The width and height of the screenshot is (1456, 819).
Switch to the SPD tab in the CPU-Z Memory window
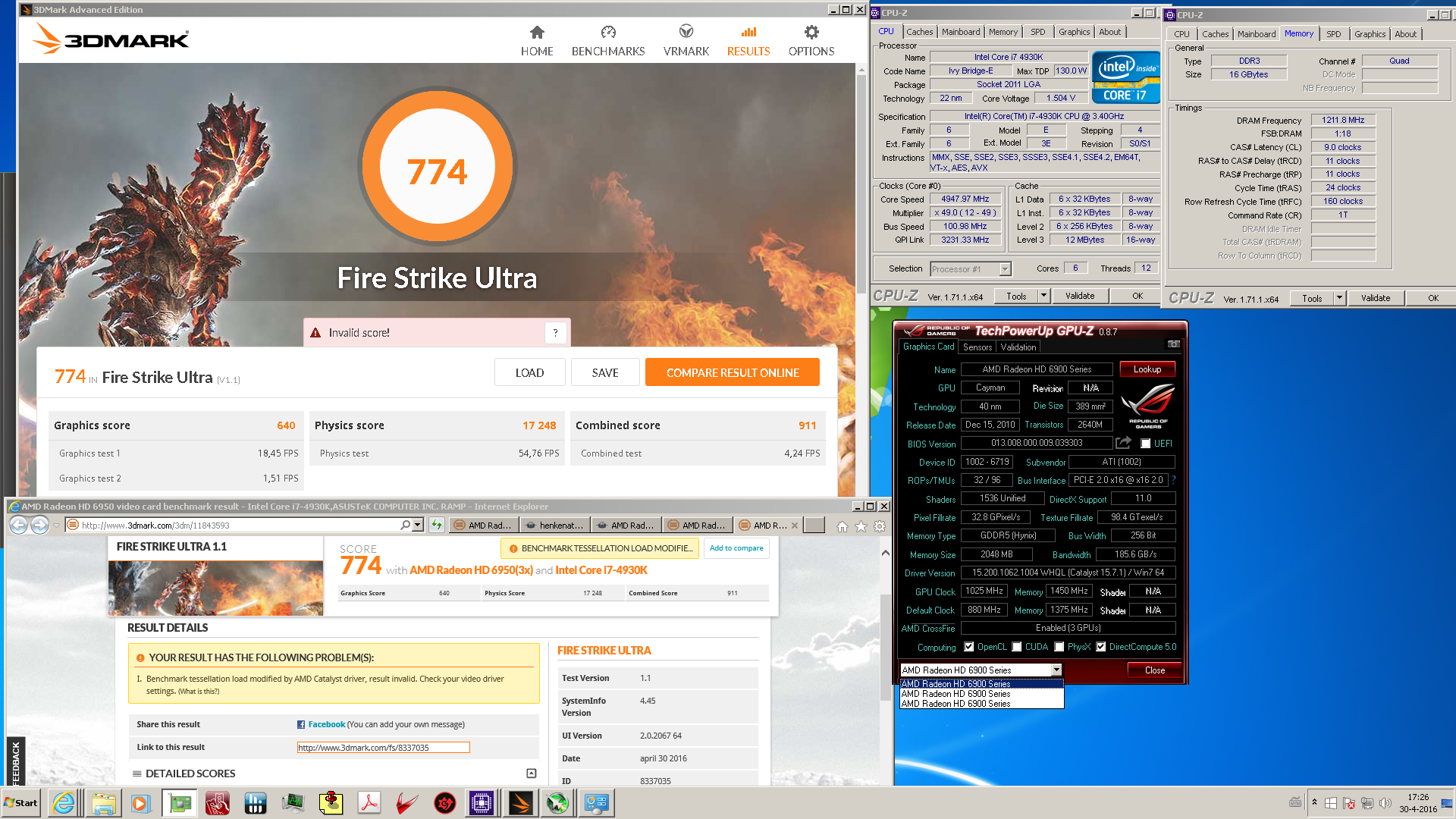1333,34
